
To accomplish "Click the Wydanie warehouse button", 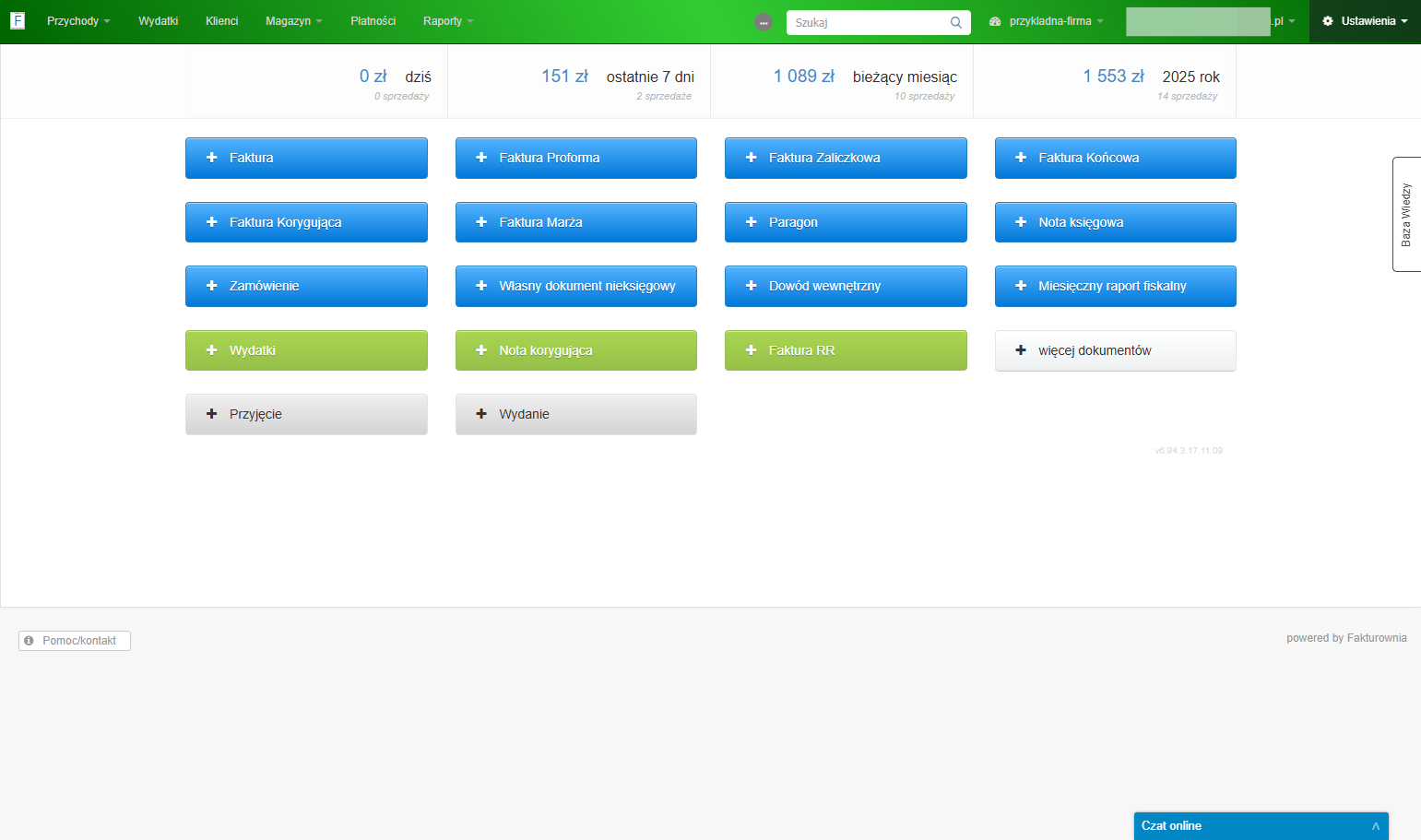I will (576, 414).
